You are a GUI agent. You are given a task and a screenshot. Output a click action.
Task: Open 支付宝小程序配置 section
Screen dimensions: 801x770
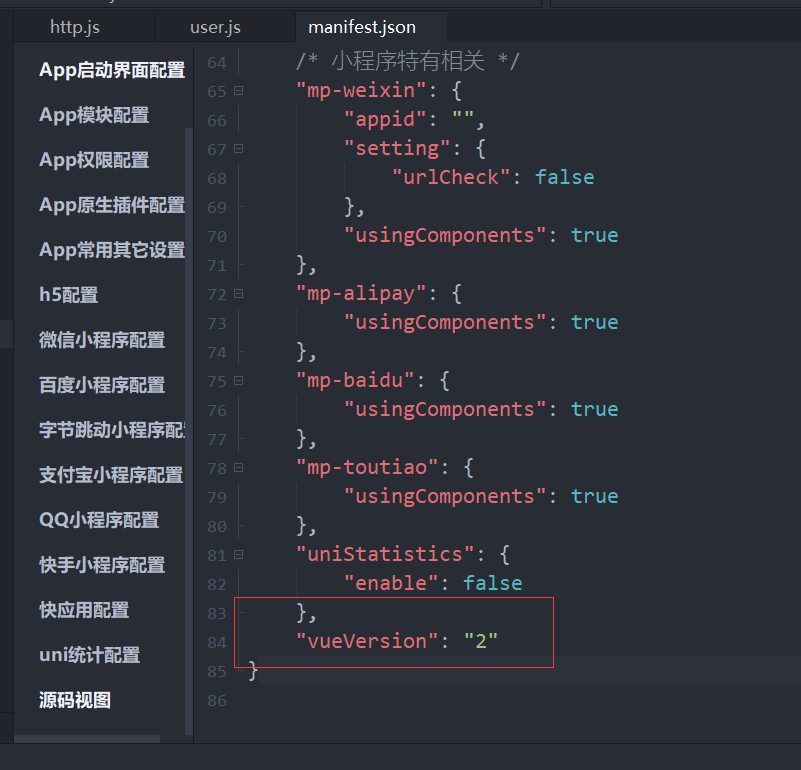(111, 475)
